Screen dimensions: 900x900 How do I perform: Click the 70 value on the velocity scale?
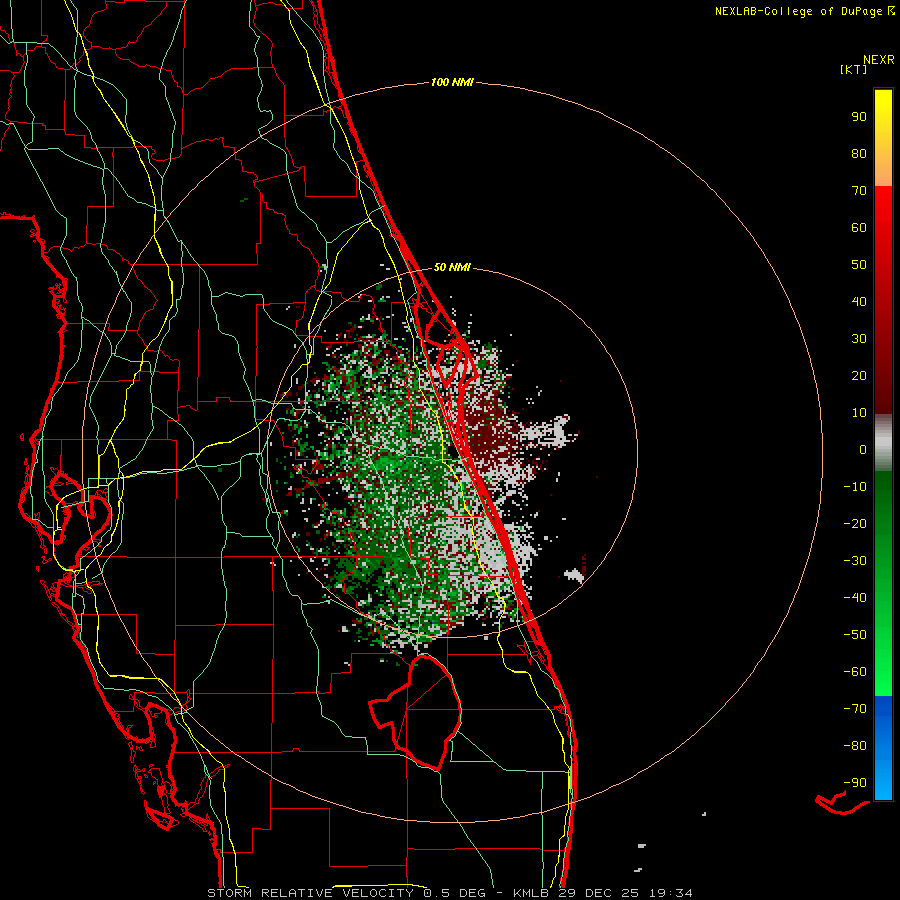pyautogui.click(x=859, y=191)
